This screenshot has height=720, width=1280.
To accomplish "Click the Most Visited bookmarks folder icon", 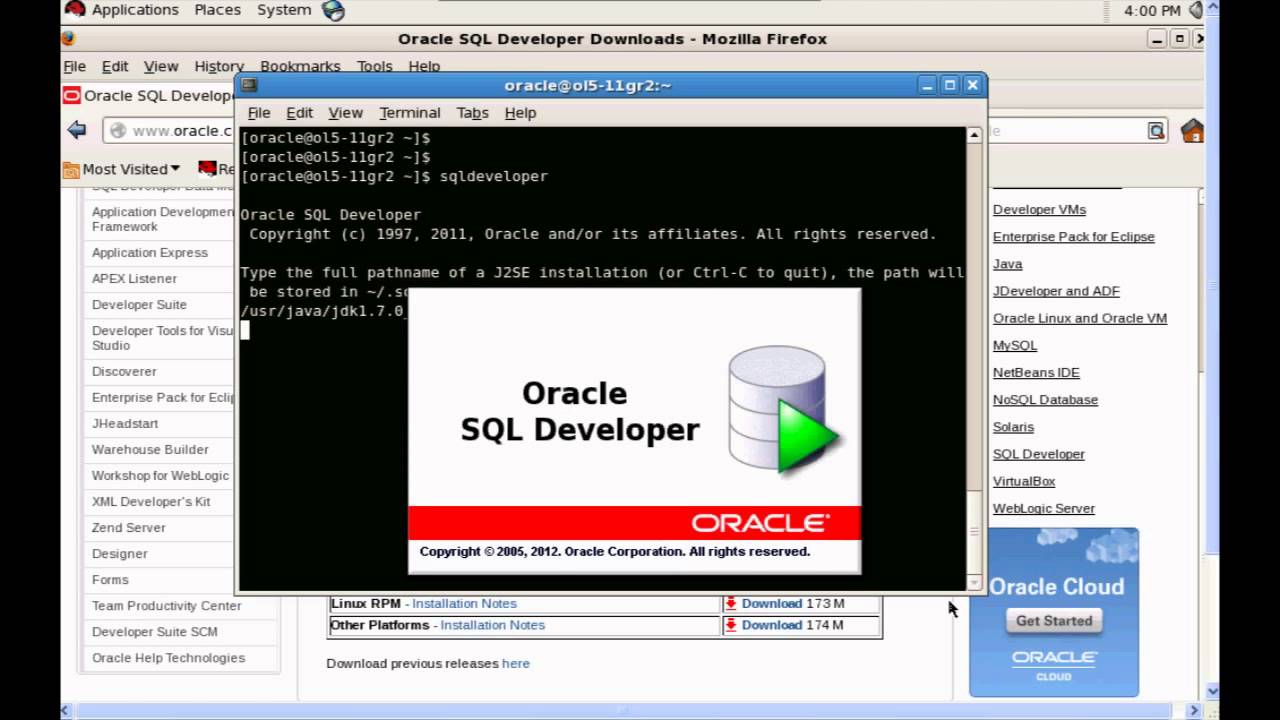I will tap(71, 169).
